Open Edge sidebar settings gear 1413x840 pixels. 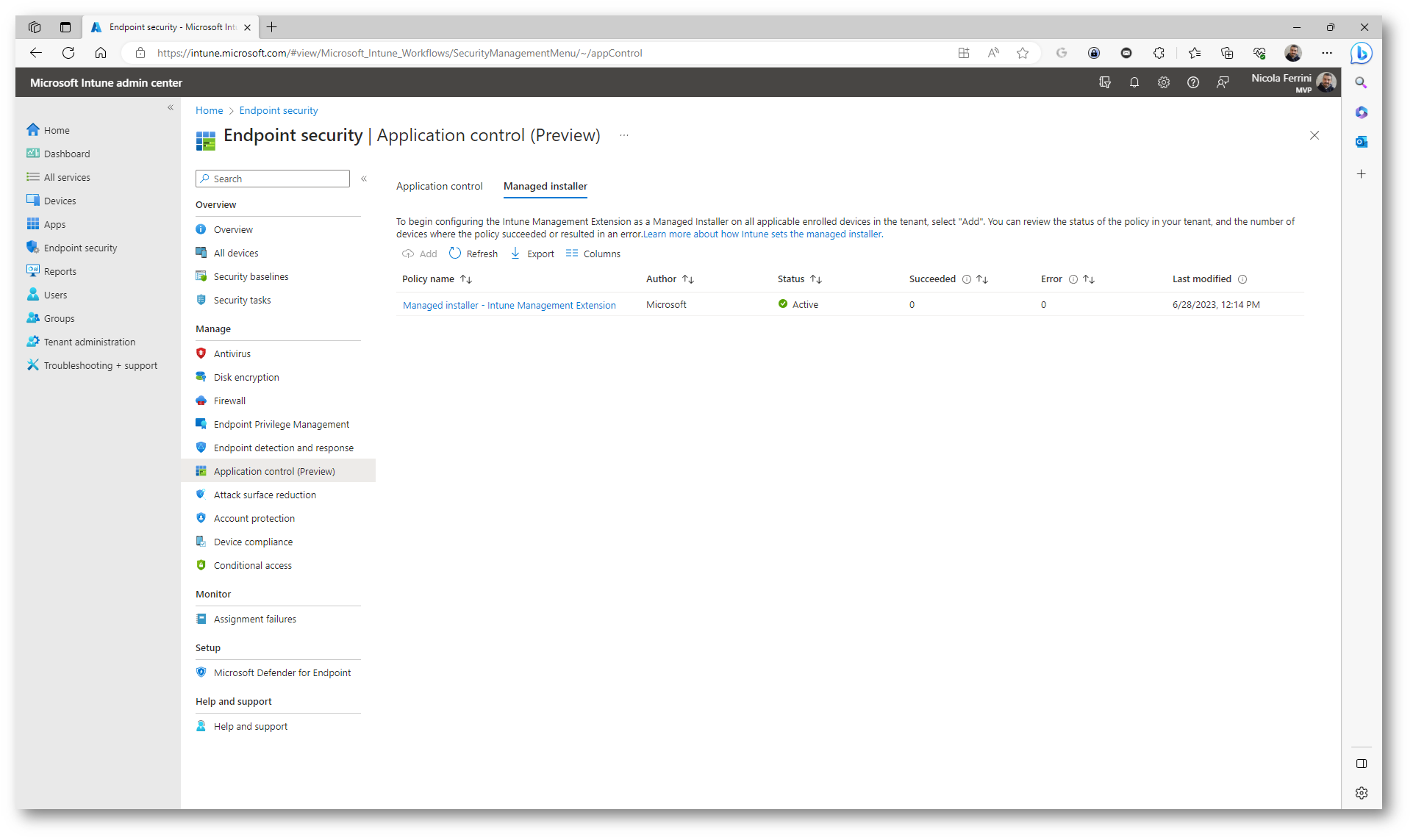pyautogui.click(x=1362, y=793)
